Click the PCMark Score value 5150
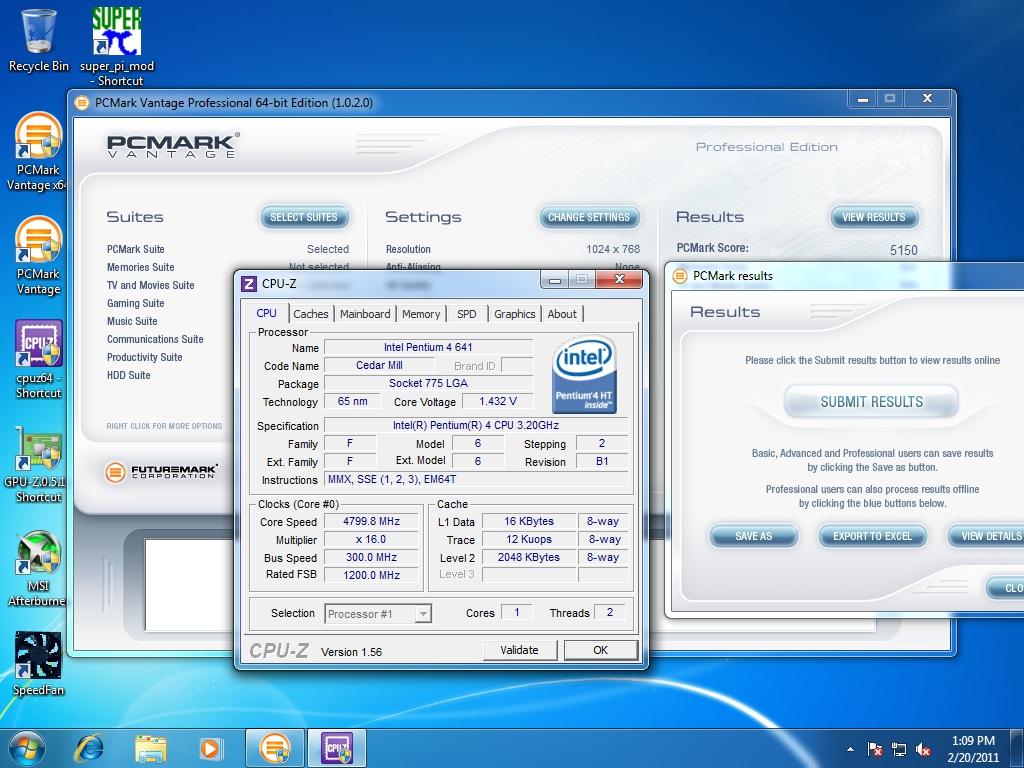The width and height of the screenshot is (1024, 768). [x=904, y=250]
